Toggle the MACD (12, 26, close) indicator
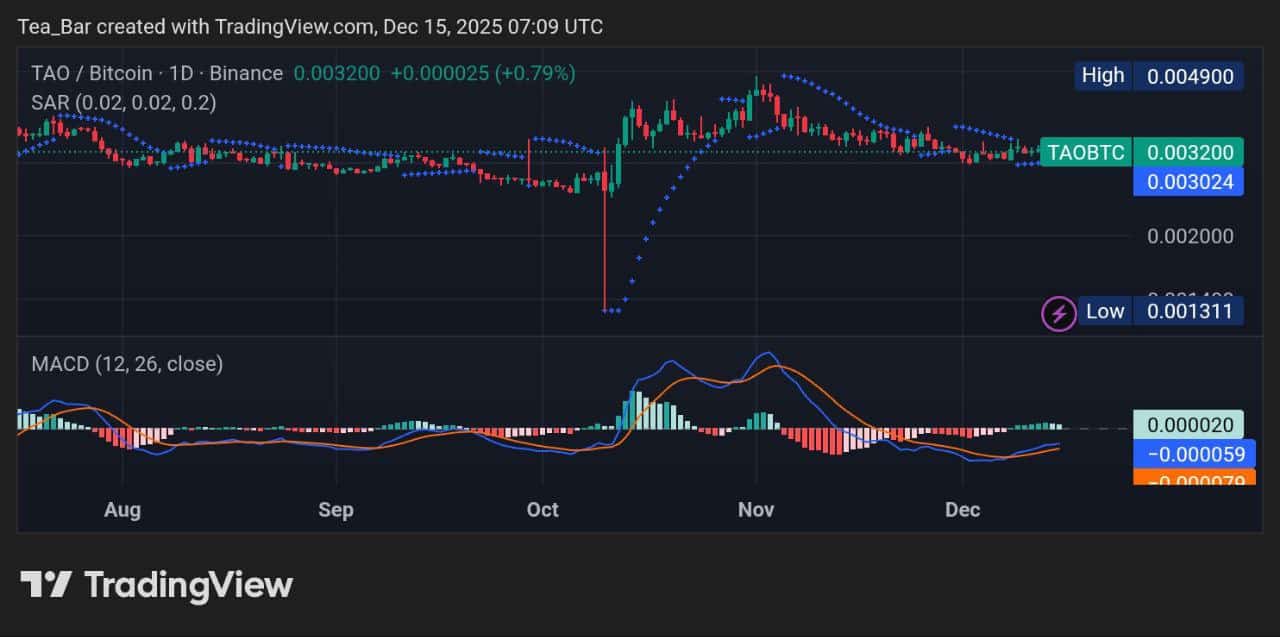The width and height of the screenshot is (1280, 637). tap(125, 364)
